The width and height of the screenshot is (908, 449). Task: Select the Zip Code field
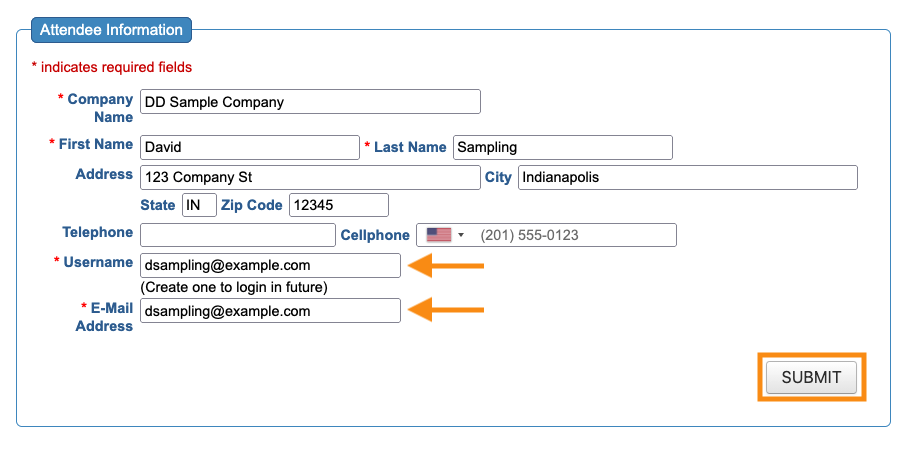click(x=338, y=205)
